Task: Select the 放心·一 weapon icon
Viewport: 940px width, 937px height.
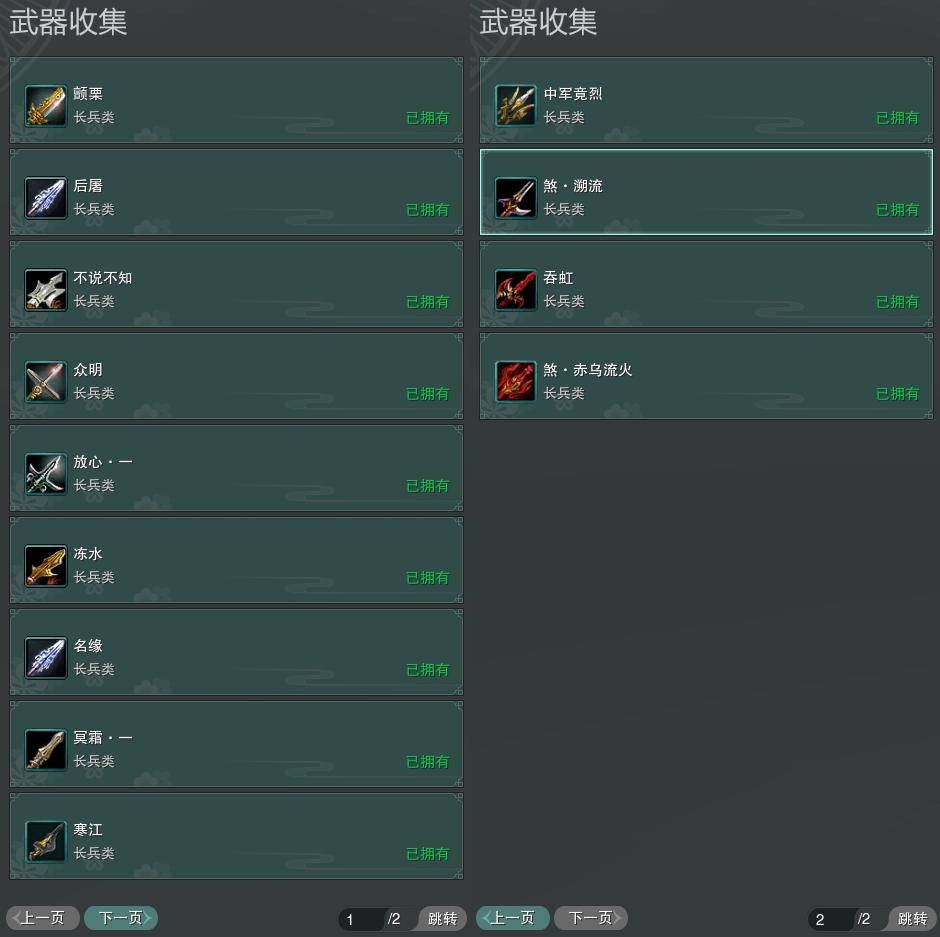Action: [46, 474]
